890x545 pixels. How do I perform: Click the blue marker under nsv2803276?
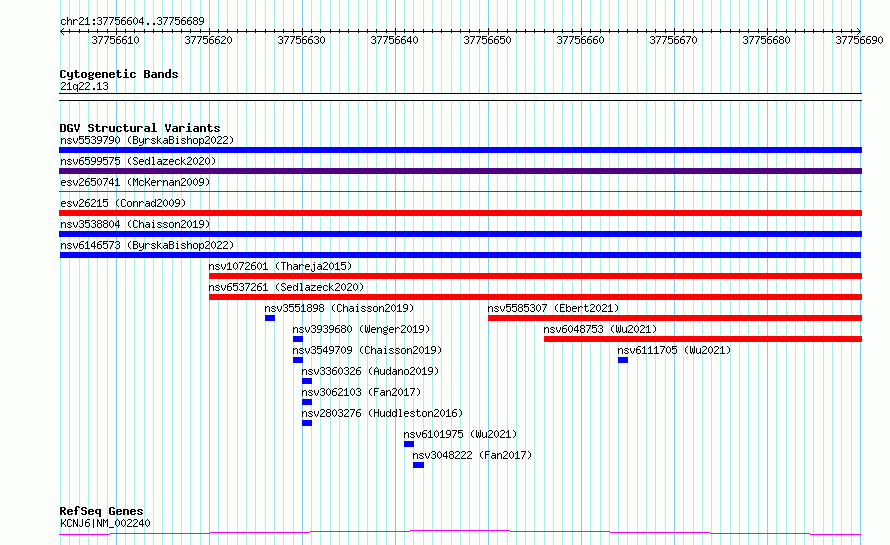(x=307, y=423)
